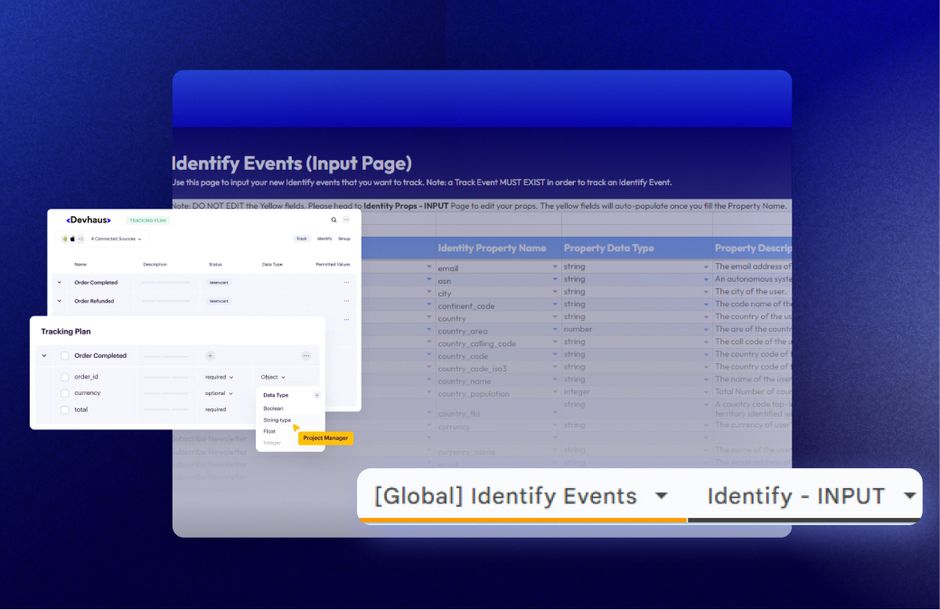
Task: Open the more options icon beside the Devhaus search
Action: coord(346,220)
